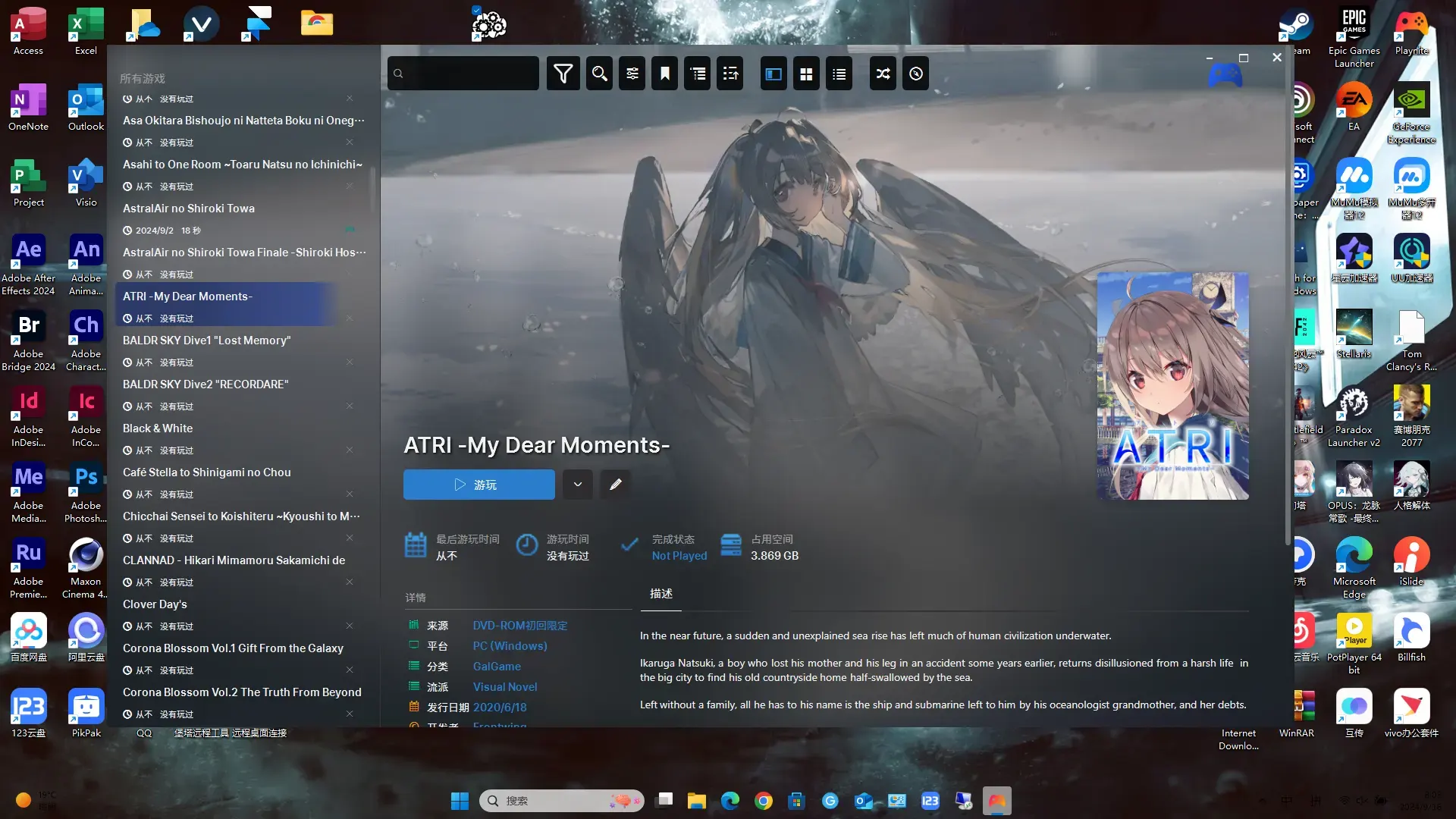Open Google Chrome from the taskbar
Screen dimensions: 1456x819
pyautogui.click(x=763, y=801)
